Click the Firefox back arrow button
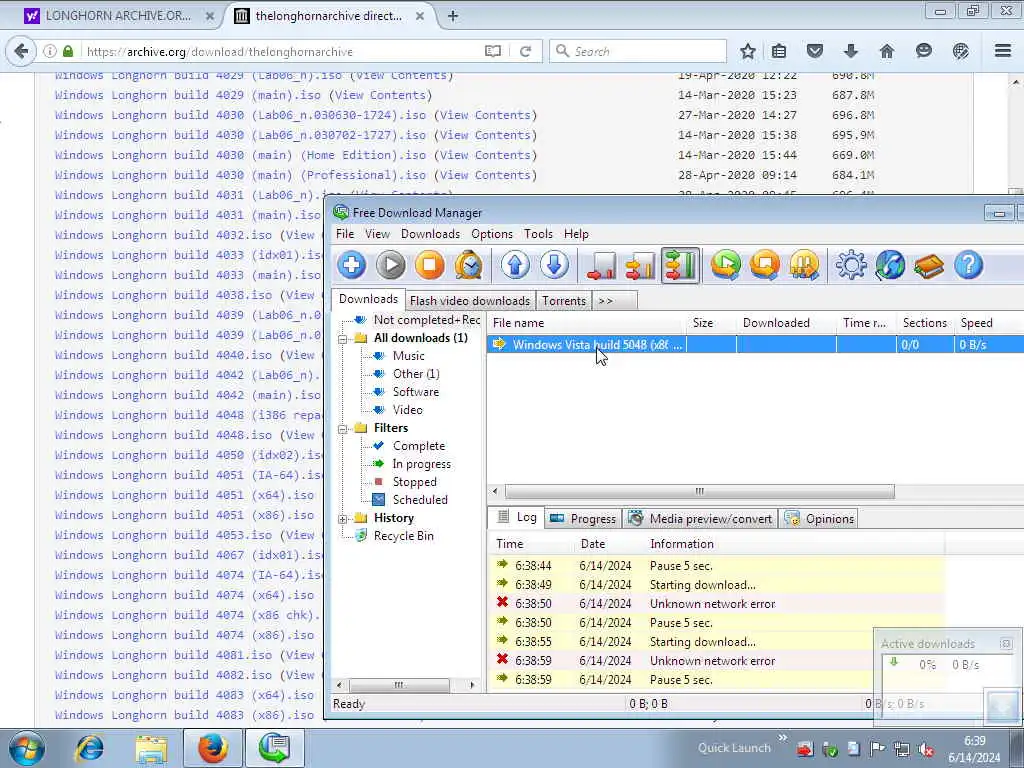This screenshot has width=1024, height=768. [21, 51]
